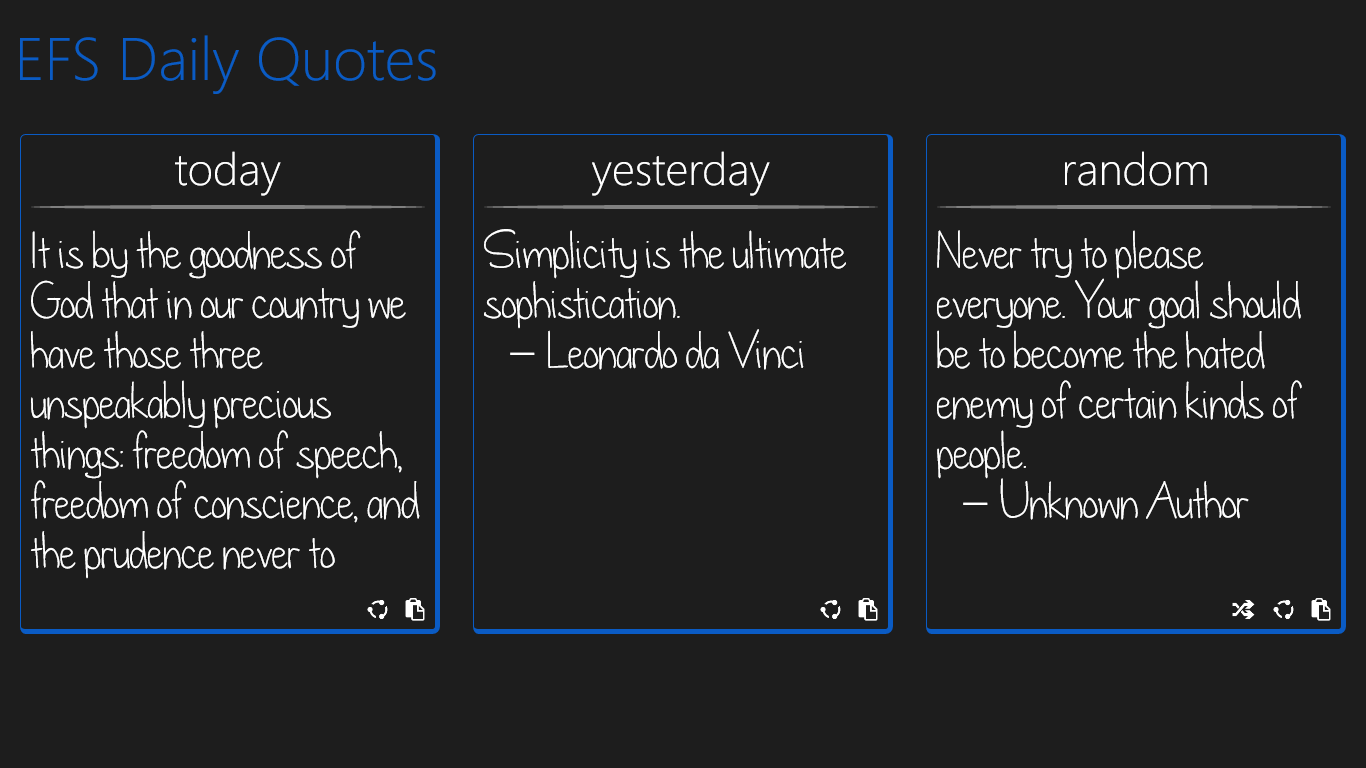Click the 'EFS Daily Quotes' app title
Screen dimensions: 1366x768
[227, 60]
